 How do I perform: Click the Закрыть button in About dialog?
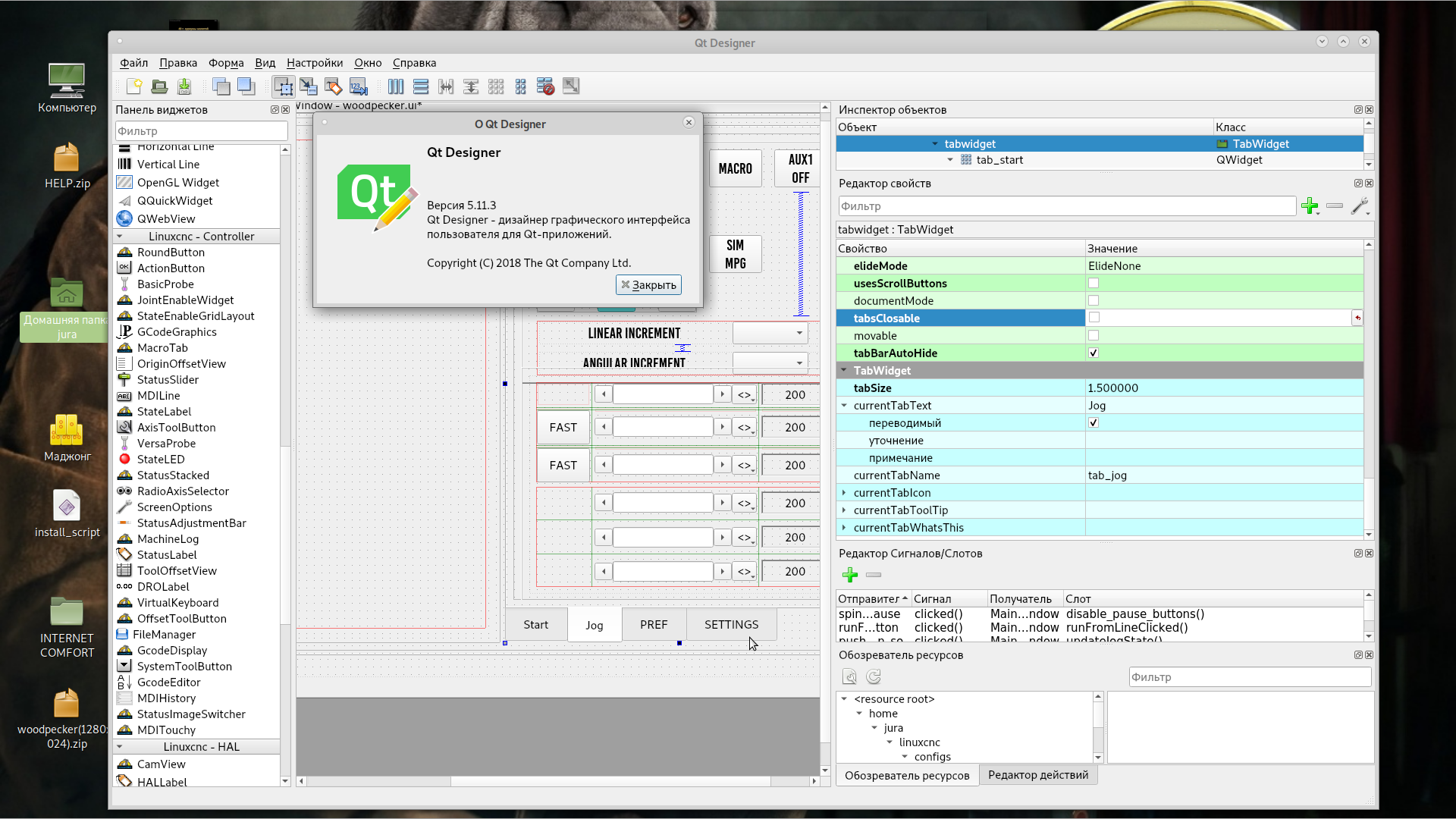click(x=648, y=284)
